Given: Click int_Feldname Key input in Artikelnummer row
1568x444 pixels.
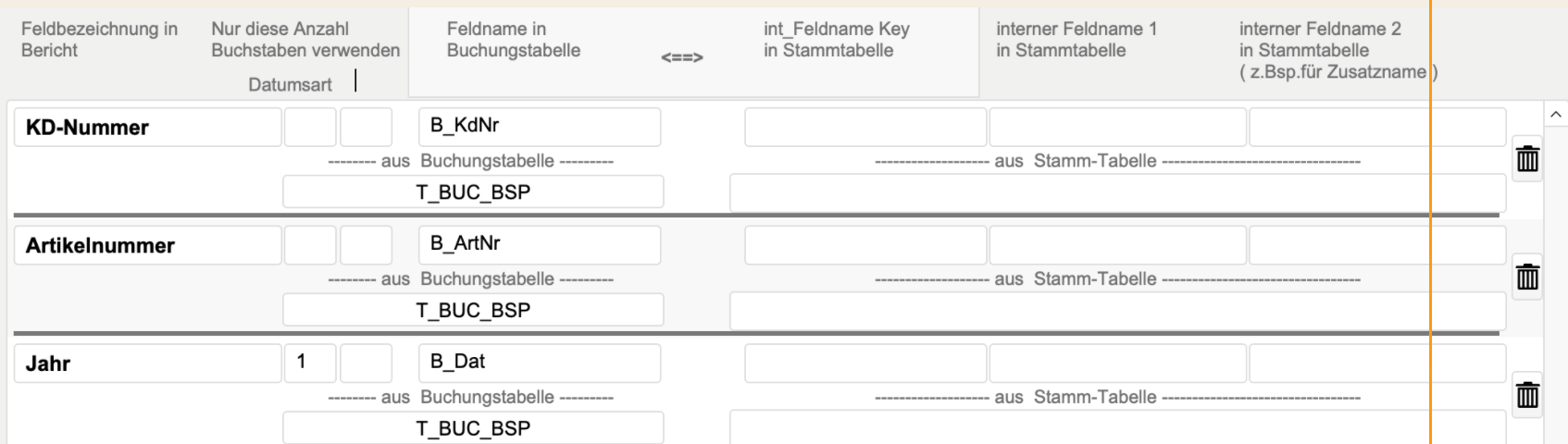Looking at the screenshot, I should tap(865, 245).
